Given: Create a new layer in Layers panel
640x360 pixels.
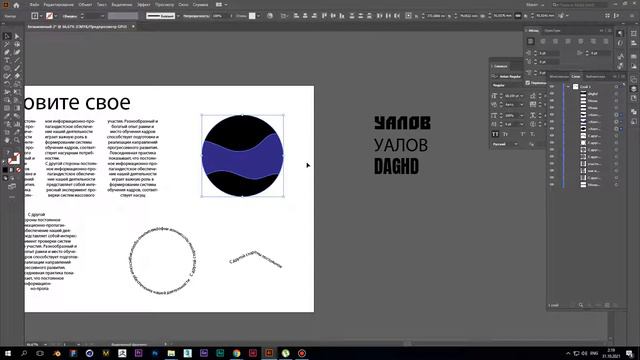Looking at the screenshot, I should (x=607, y=305).
